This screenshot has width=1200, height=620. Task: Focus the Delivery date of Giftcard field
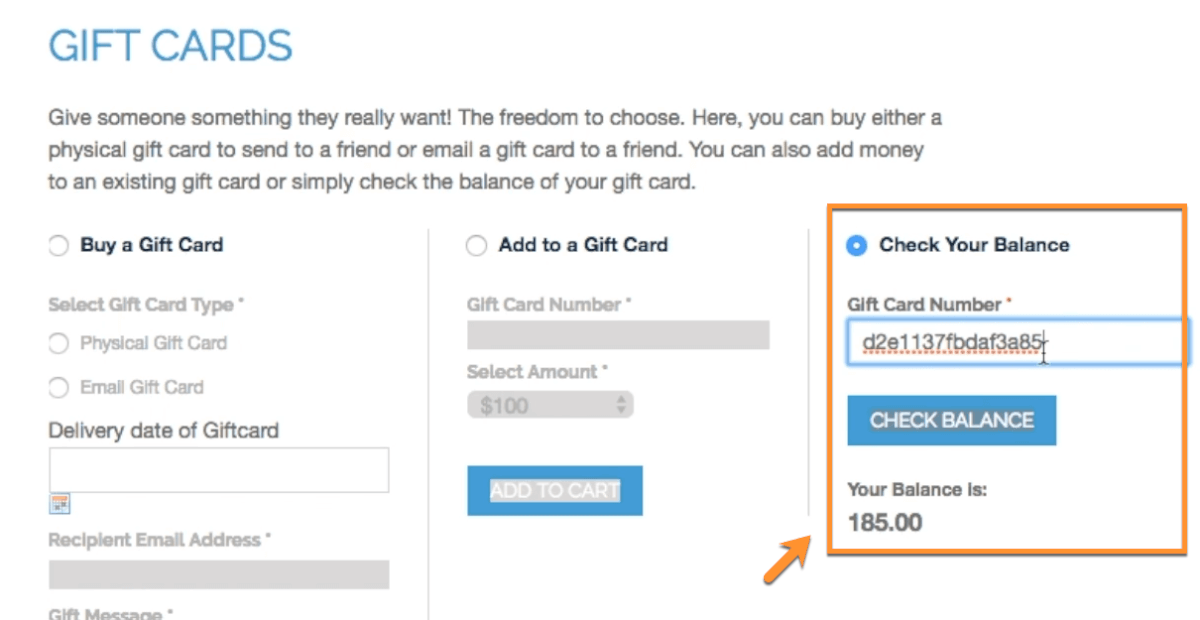click(x=219, y=470)
